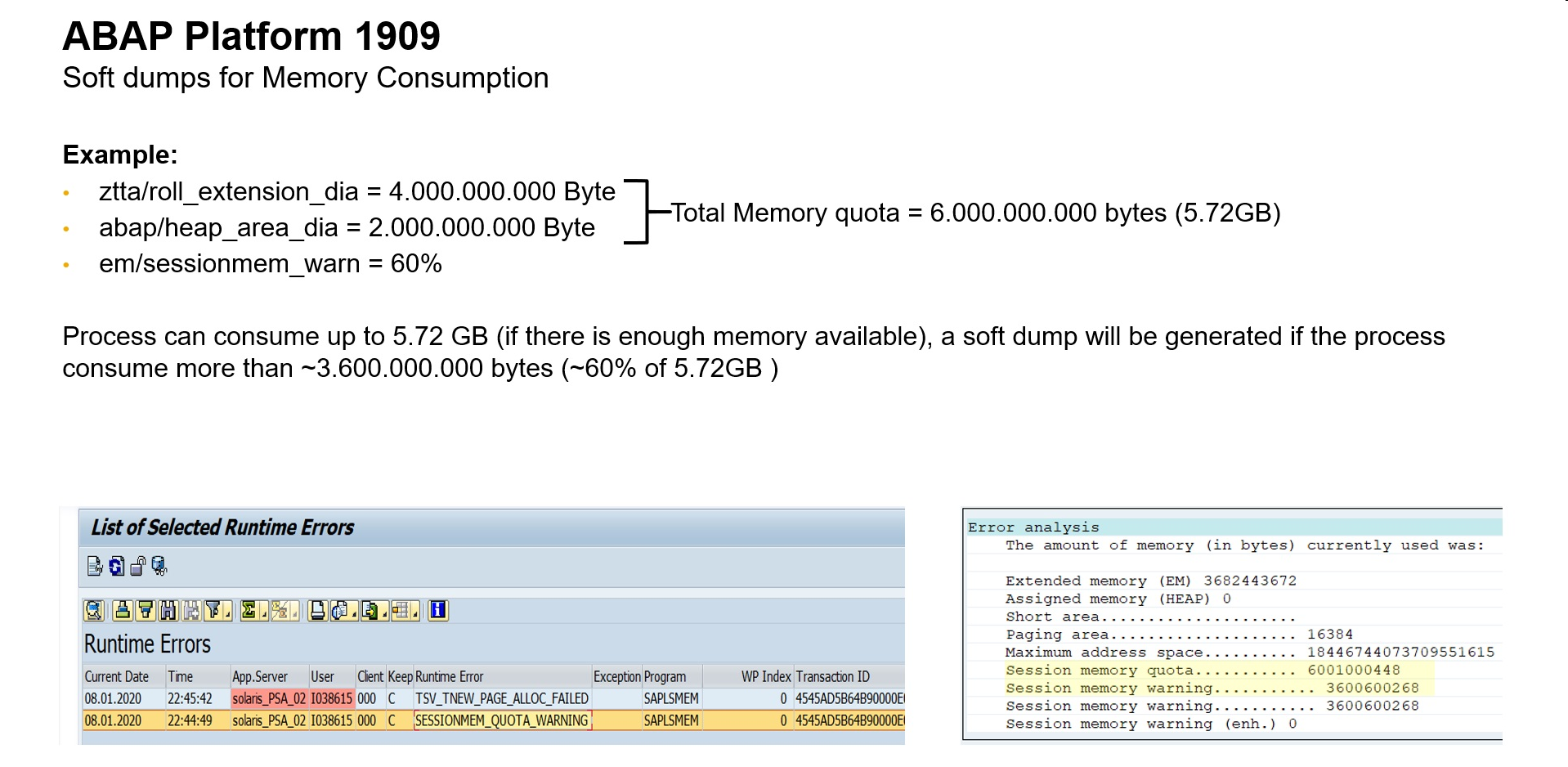
Task: Select the TSV_TNEW_PAGE_ALLOC_FAILED runtime error cell
Action: click(502, 698)
